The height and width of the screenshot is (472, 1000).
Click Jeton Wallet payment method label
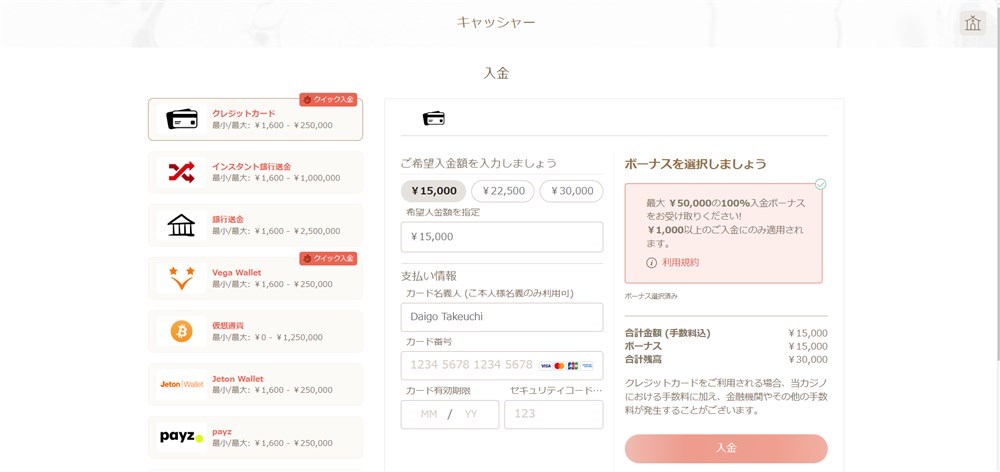[x=238, y=379]
